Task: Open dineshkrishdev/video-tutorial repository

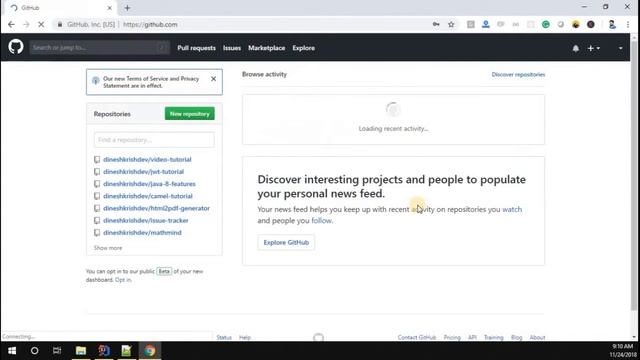Action: pyautogui.click(x=147, y=160)
